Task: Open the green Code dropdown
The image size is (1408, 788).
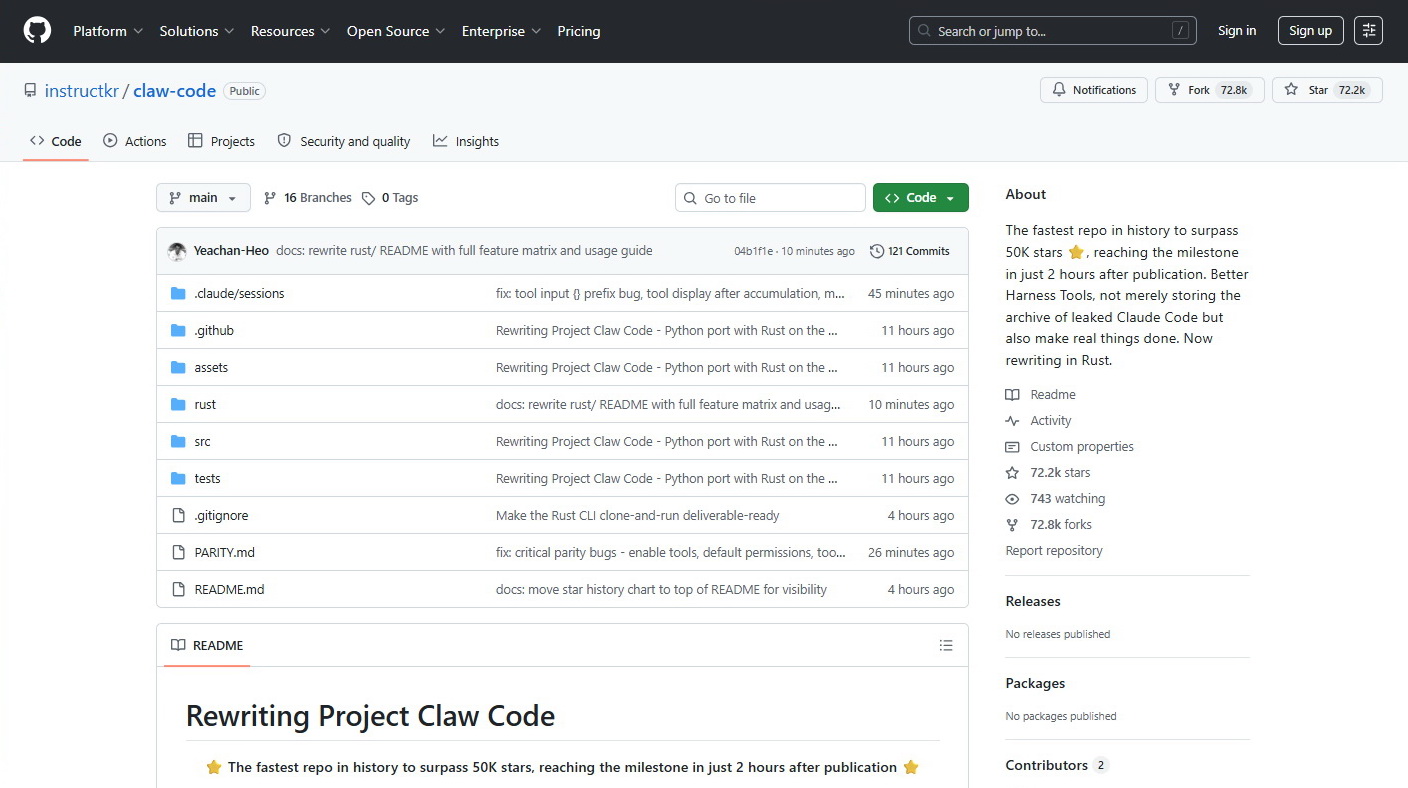Action: pyautogui.click(x=920, y=198)
